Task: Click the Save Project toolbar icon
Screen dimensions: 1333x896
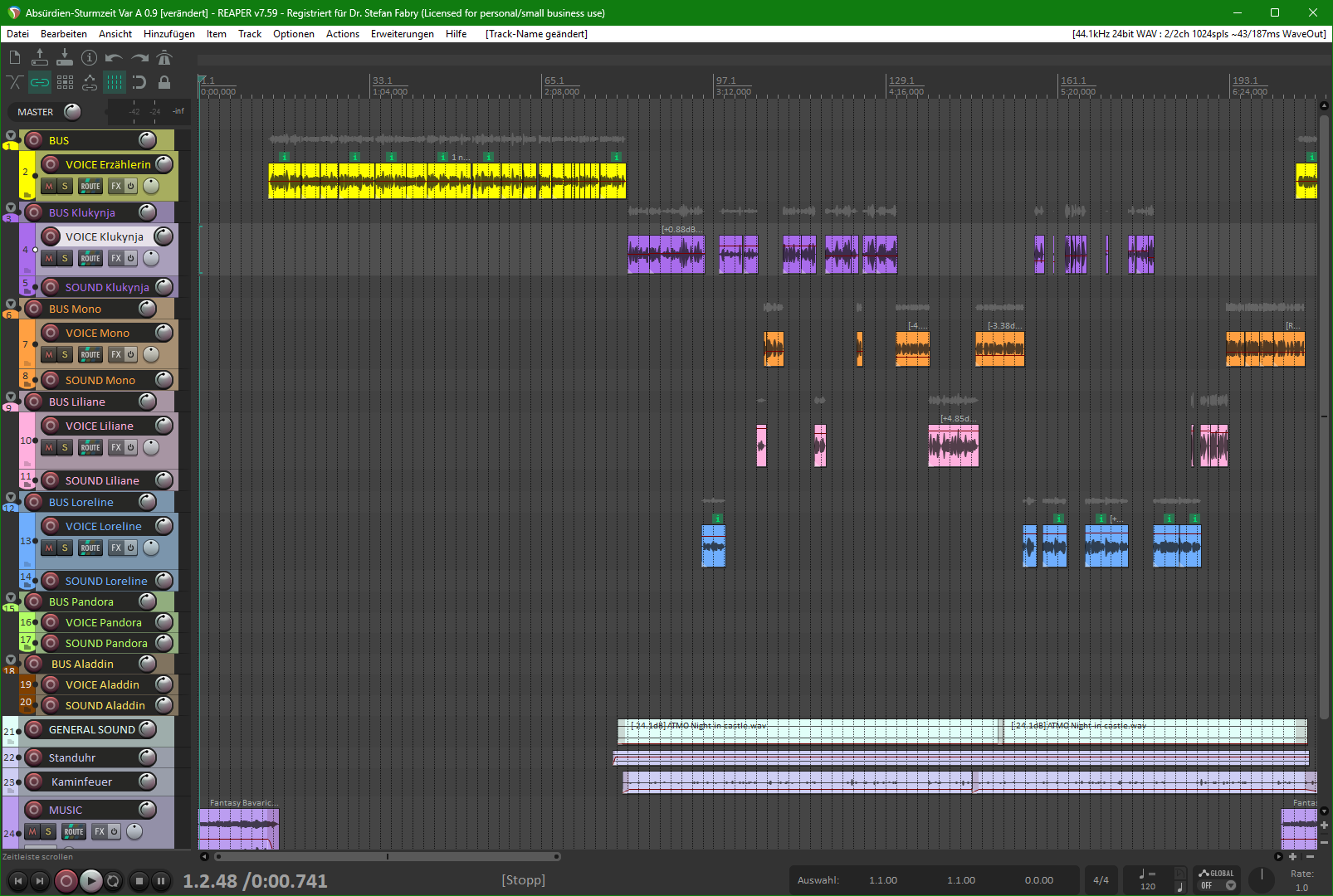Action: coord(64,57)
